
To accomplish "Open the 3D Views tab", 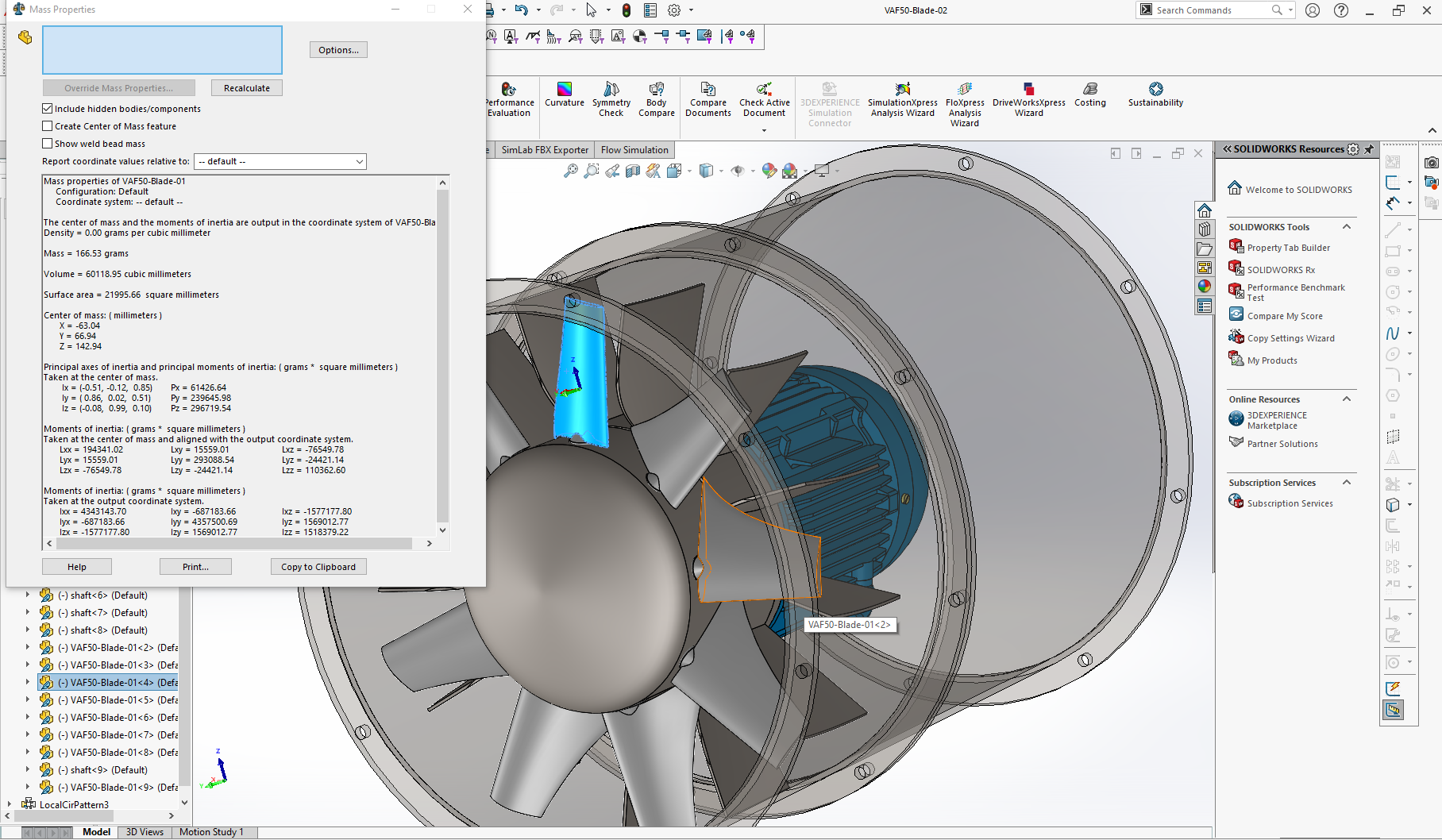I will point(145,832).
